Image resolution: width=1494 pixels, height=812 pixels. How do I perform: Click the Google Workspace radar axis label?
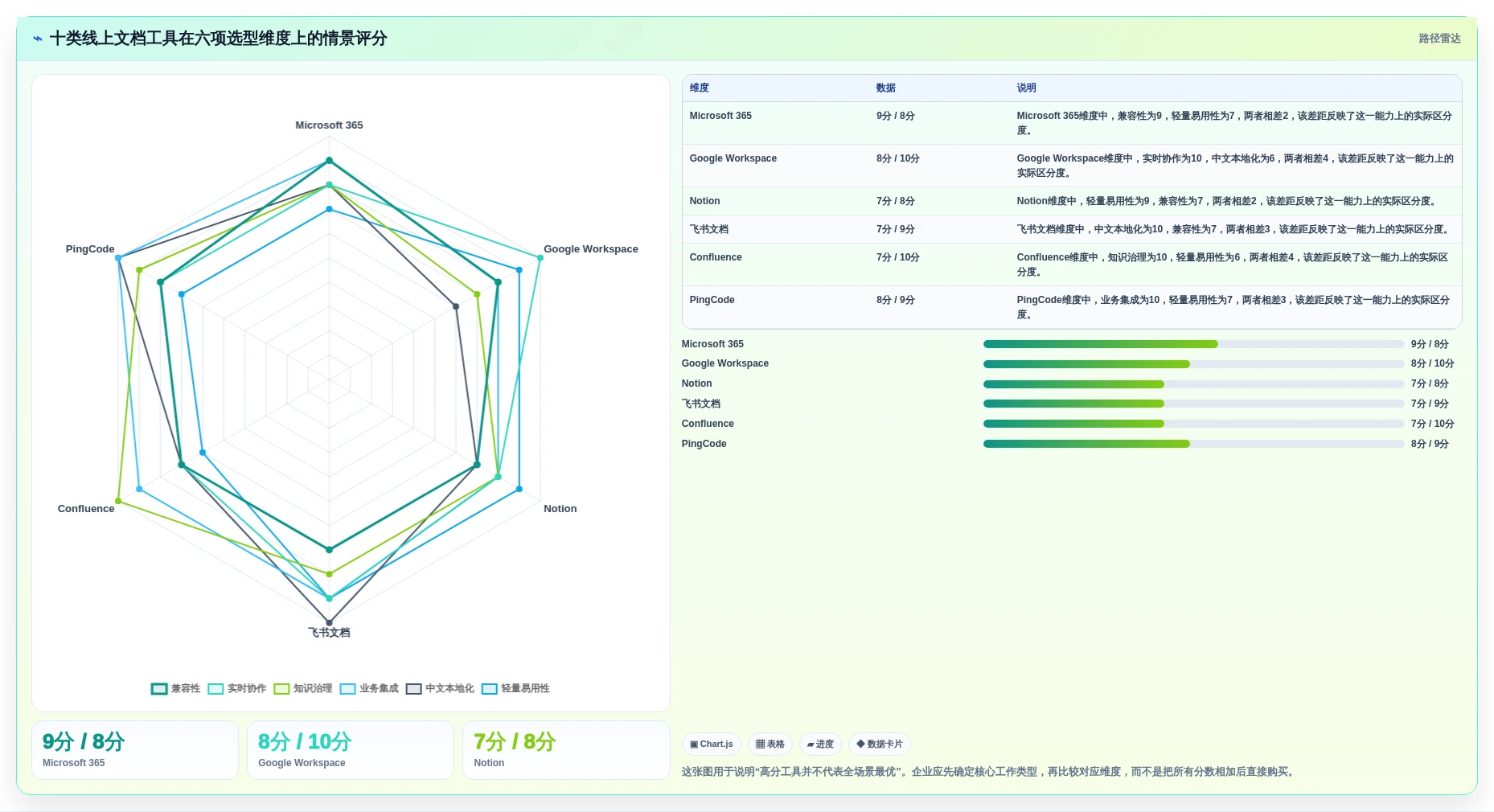(591, 249)
